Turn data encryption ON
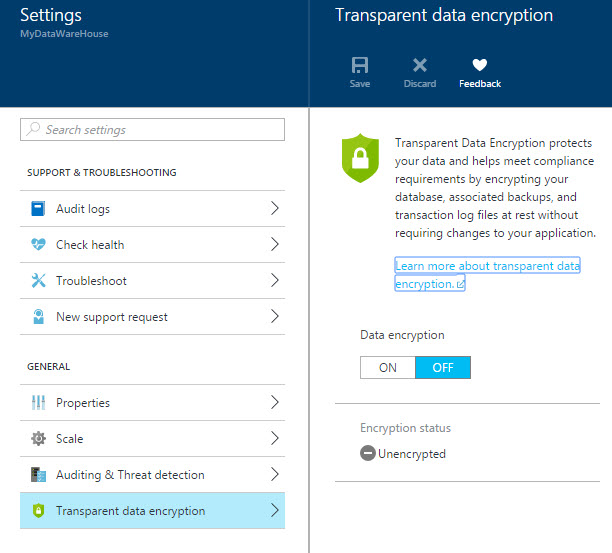 click(x=388, y=368)
